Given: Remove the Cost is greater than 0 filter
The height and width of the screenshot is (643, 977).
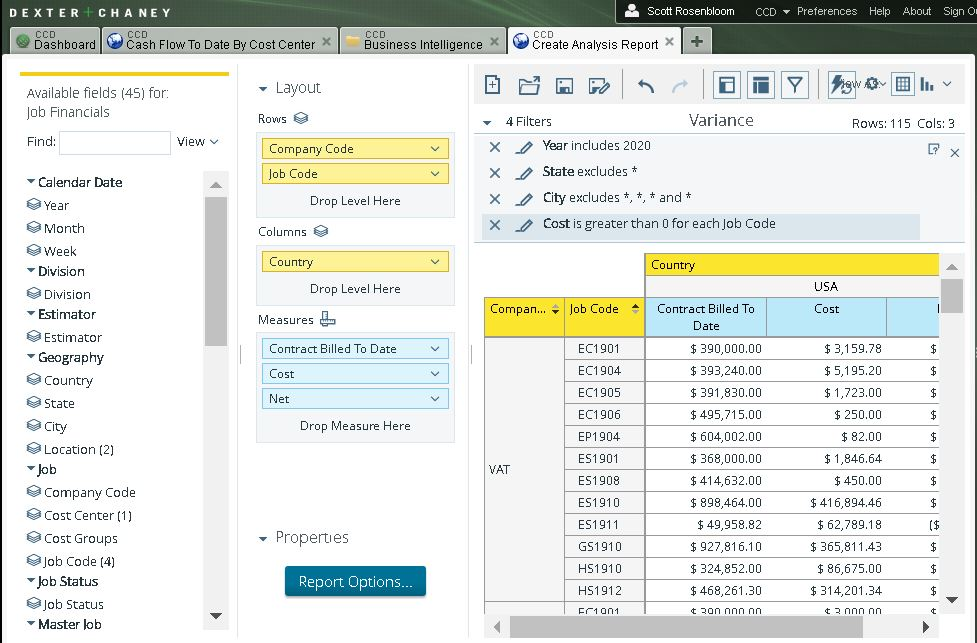Looking at the screenshot, I should click(x=495, y=224).
